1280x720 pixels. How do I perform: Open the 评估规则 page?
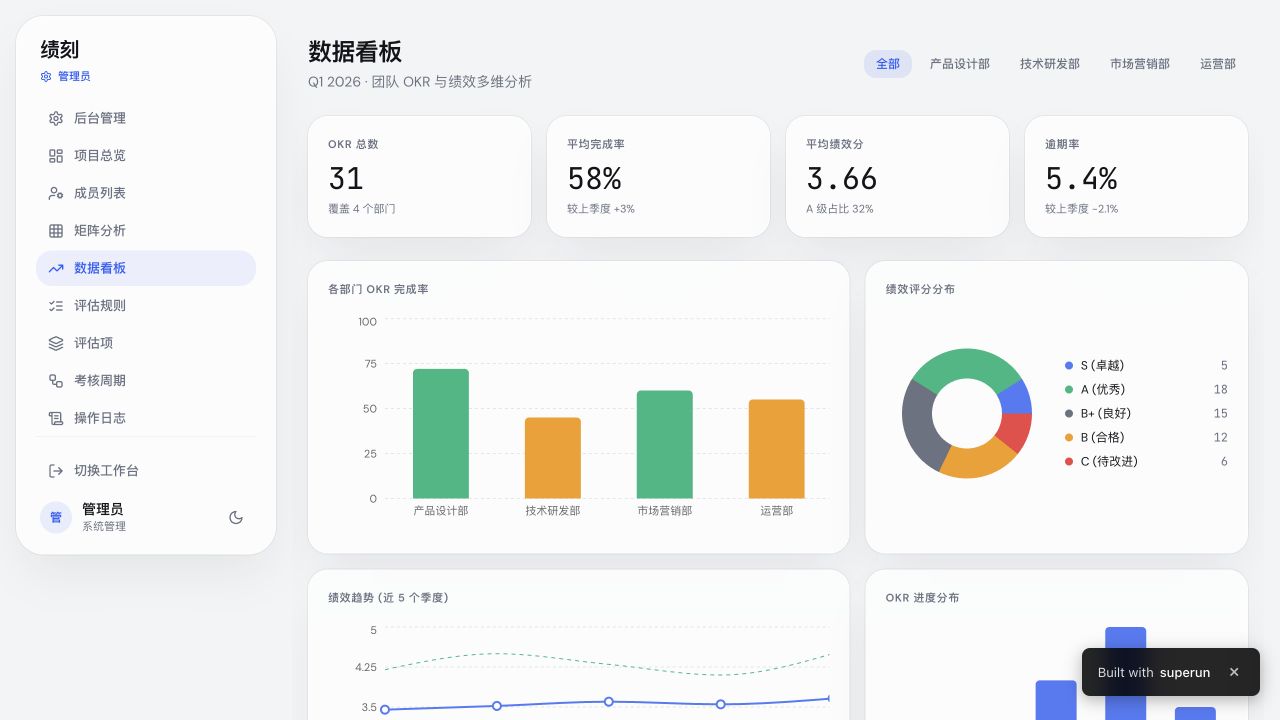coord(146,306)
